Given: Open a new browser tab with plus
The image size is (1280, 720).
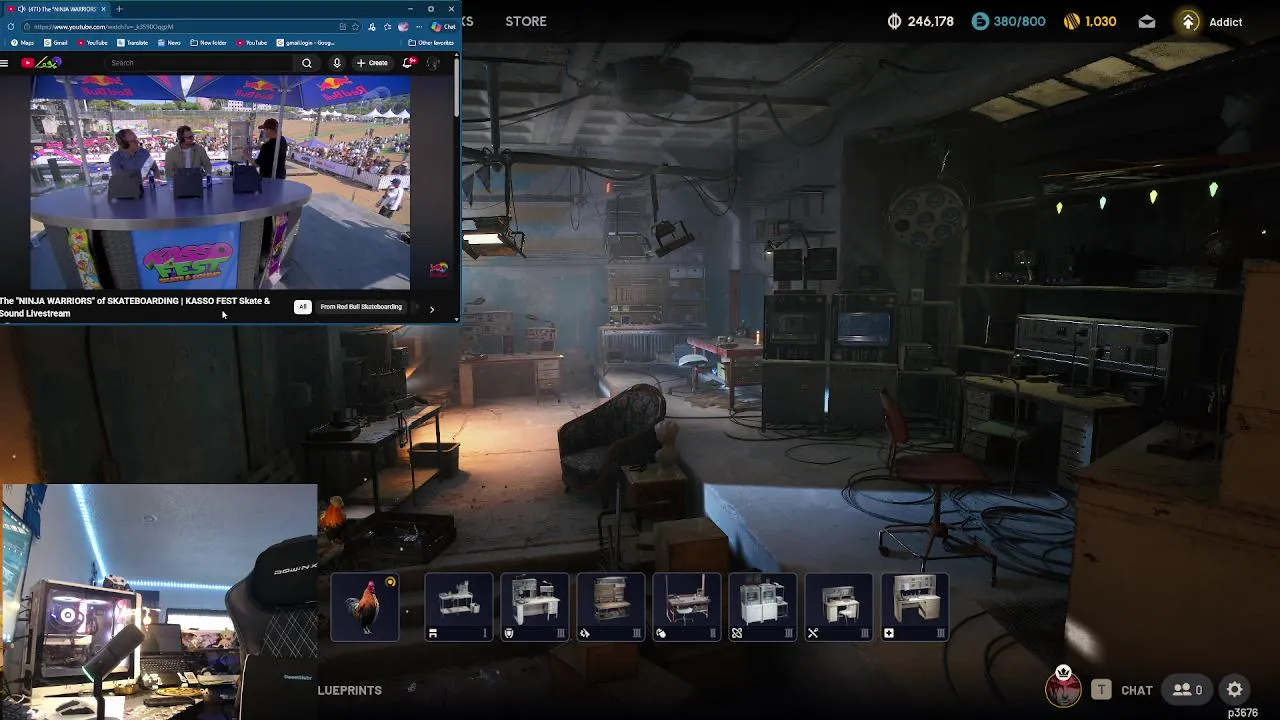Looking at the screenshot, I should pyautogui.click(x=119, y=9).
